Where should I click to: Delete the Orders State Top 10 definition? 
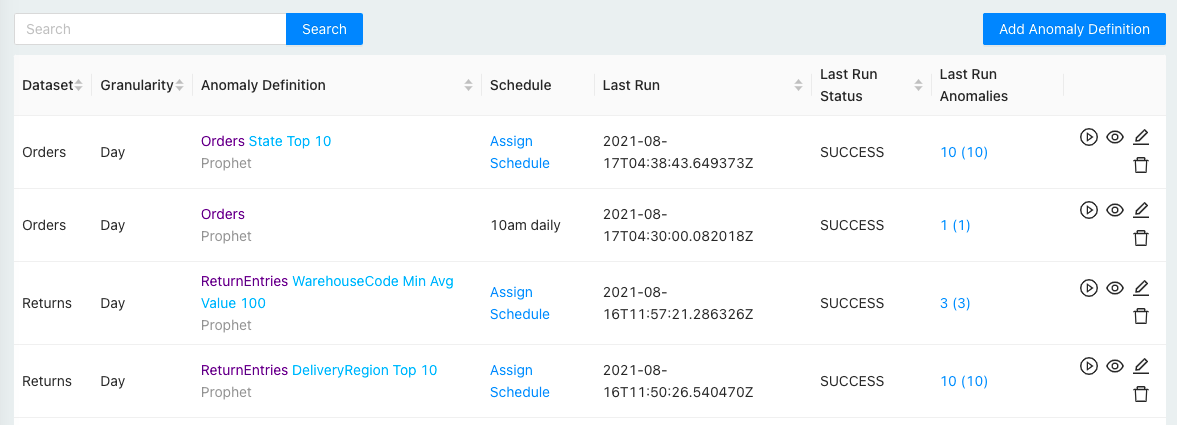point(1141,165)
